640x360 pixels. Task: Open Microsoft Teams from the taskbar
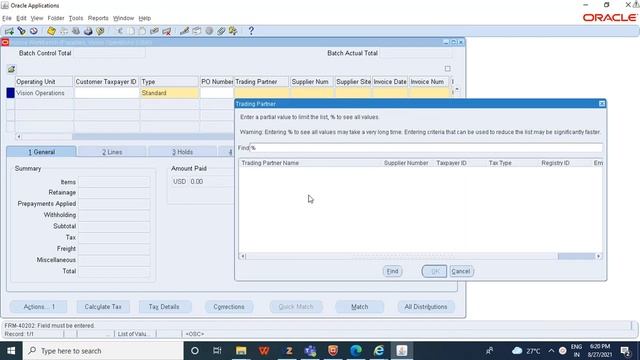click(310, 351)
